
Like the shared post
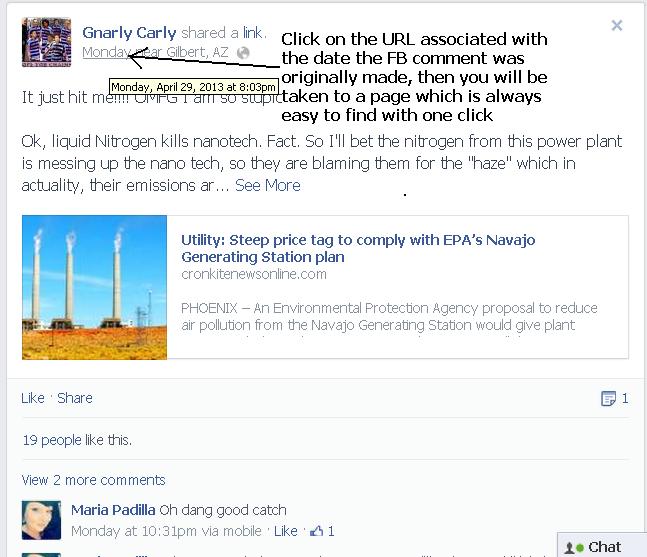tap(33, 398)
